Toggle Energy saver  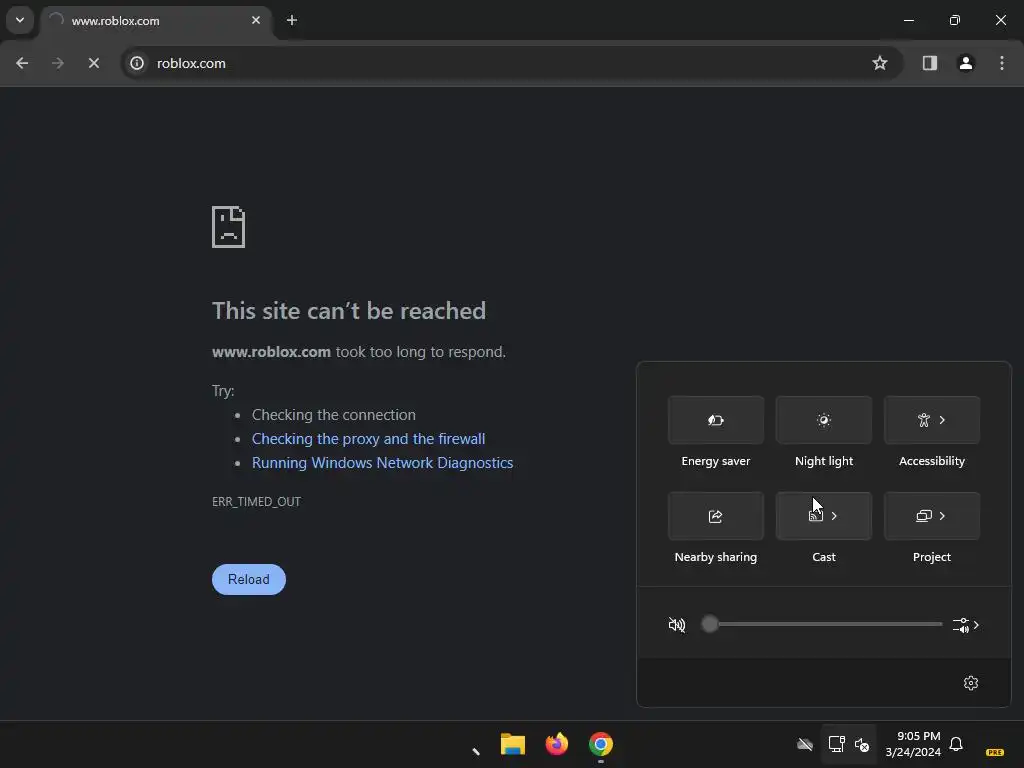716,420
